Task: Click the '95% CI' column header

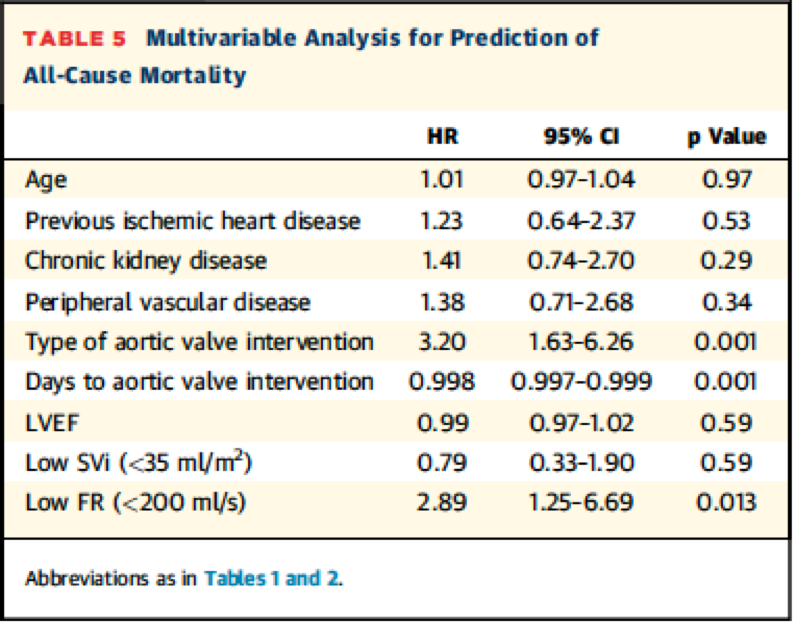Action: [580, 136]
